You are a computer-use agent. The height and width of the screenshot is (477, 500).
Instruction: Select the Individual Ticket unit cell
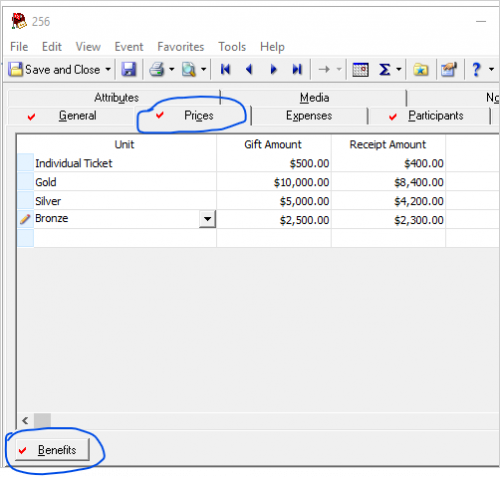point(125,163)
